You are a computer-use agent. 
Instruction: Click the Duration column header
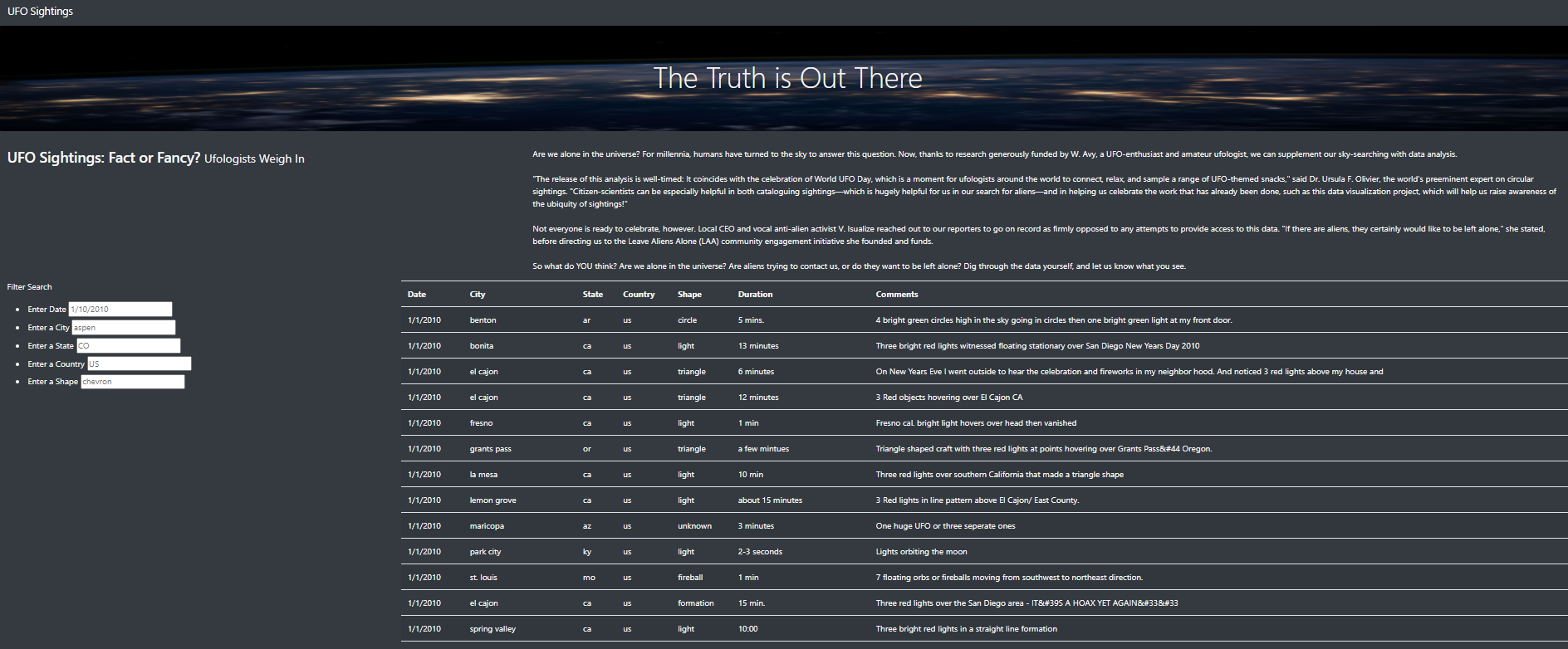[x=755, y=294]
